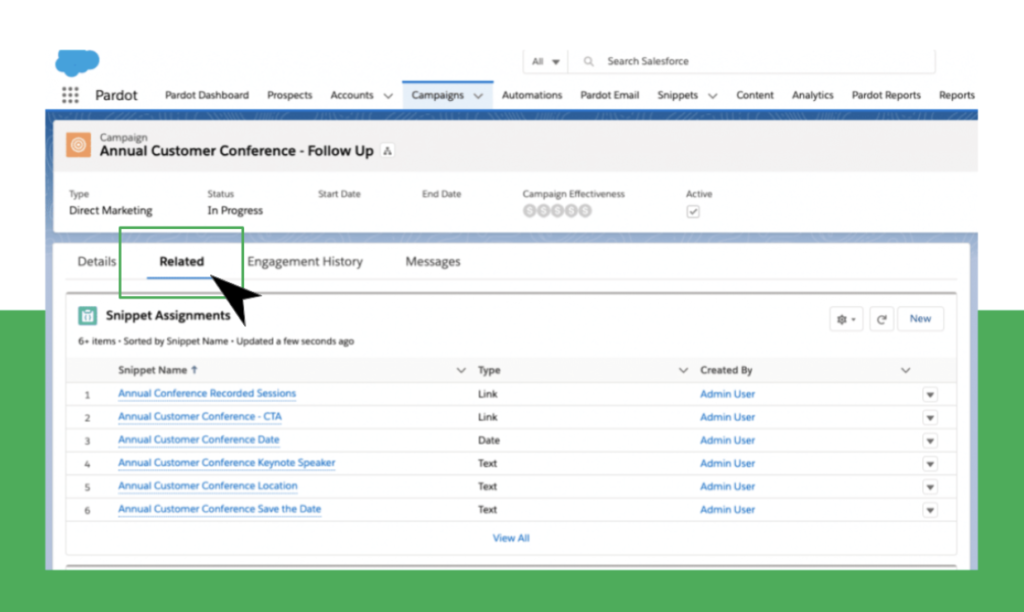1024x612 pixels.
Task: Switch to the Messages tab
Action: coord(433,261)
